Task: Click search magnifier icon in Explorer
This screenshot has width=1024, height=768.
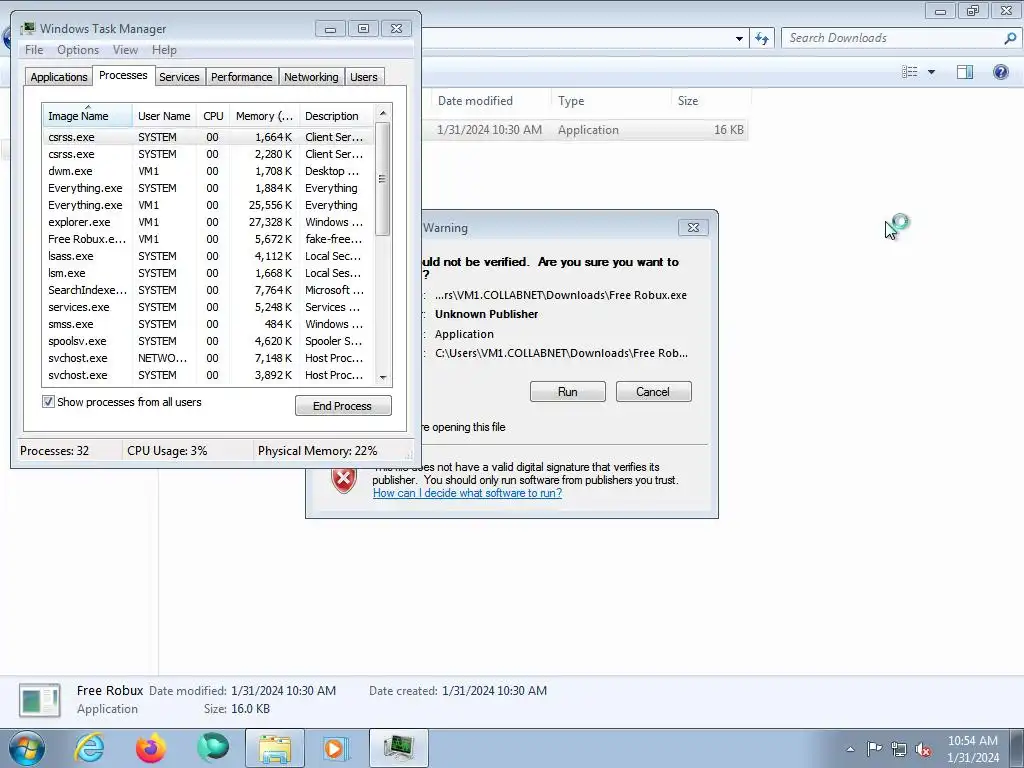Action: coord(1010,38)
